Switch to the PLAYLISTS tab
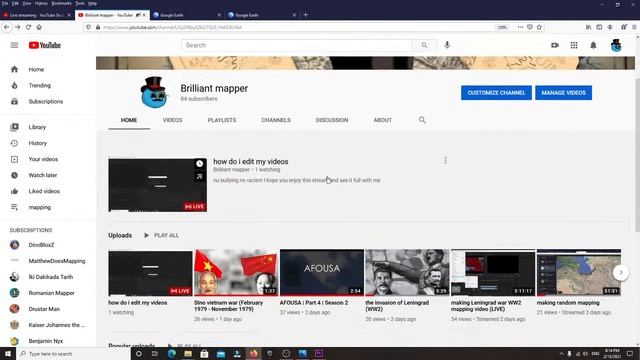 (222, 120)
